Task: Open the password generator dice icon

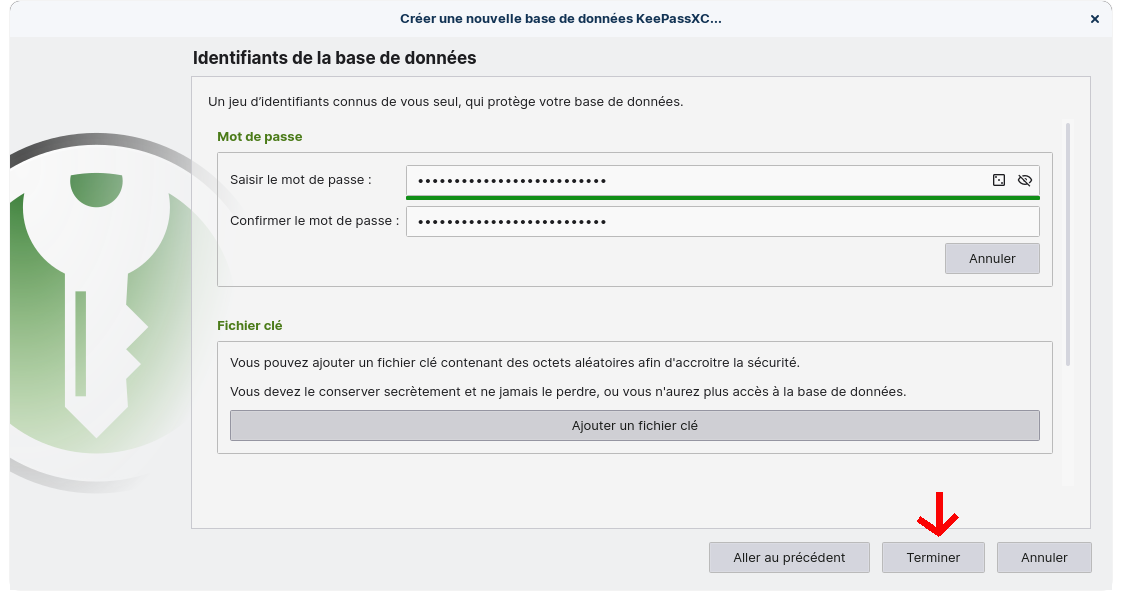Action: [x=998, y=180]
